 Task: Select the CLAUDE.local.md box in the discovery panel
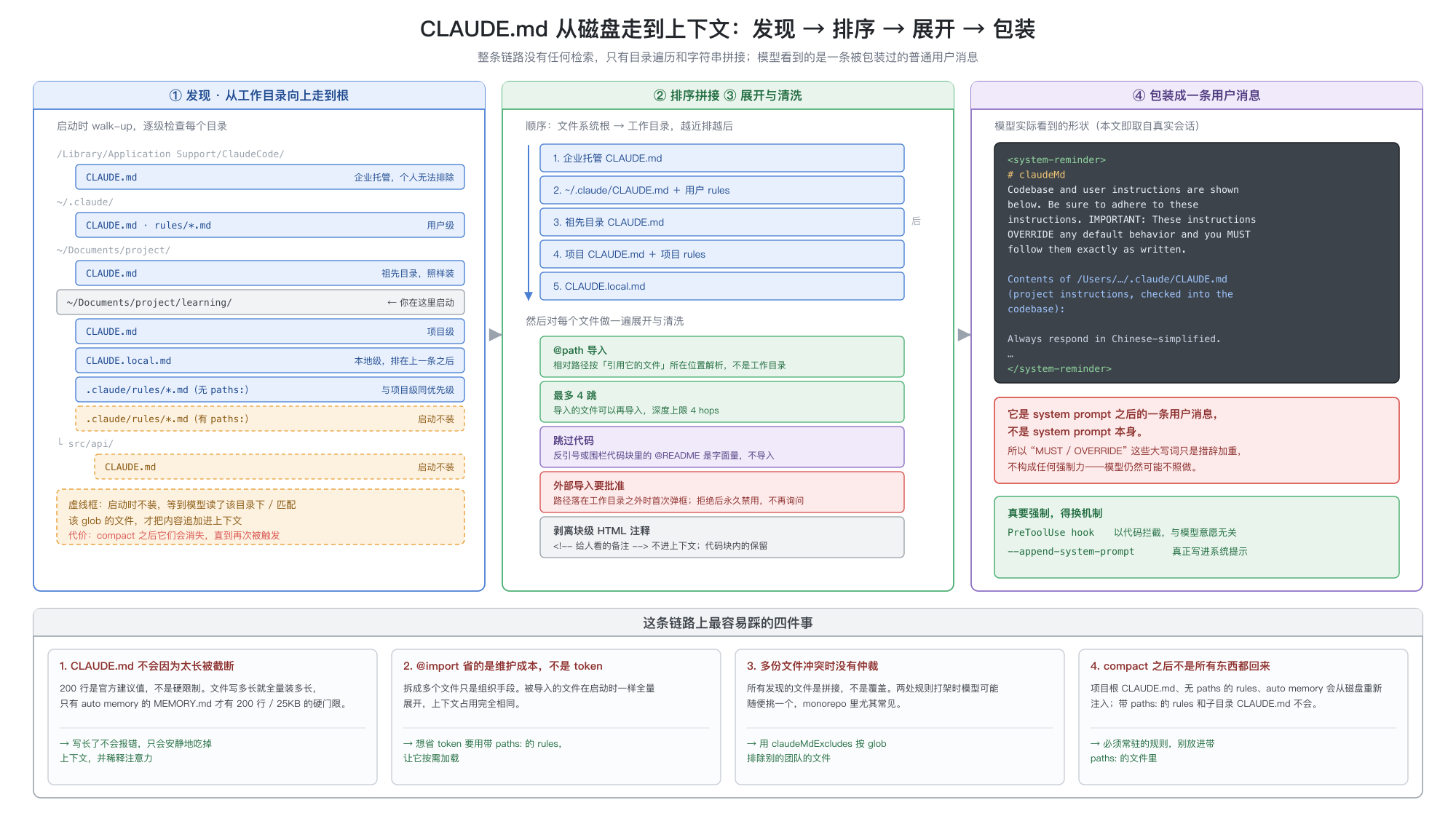point(269,360)
